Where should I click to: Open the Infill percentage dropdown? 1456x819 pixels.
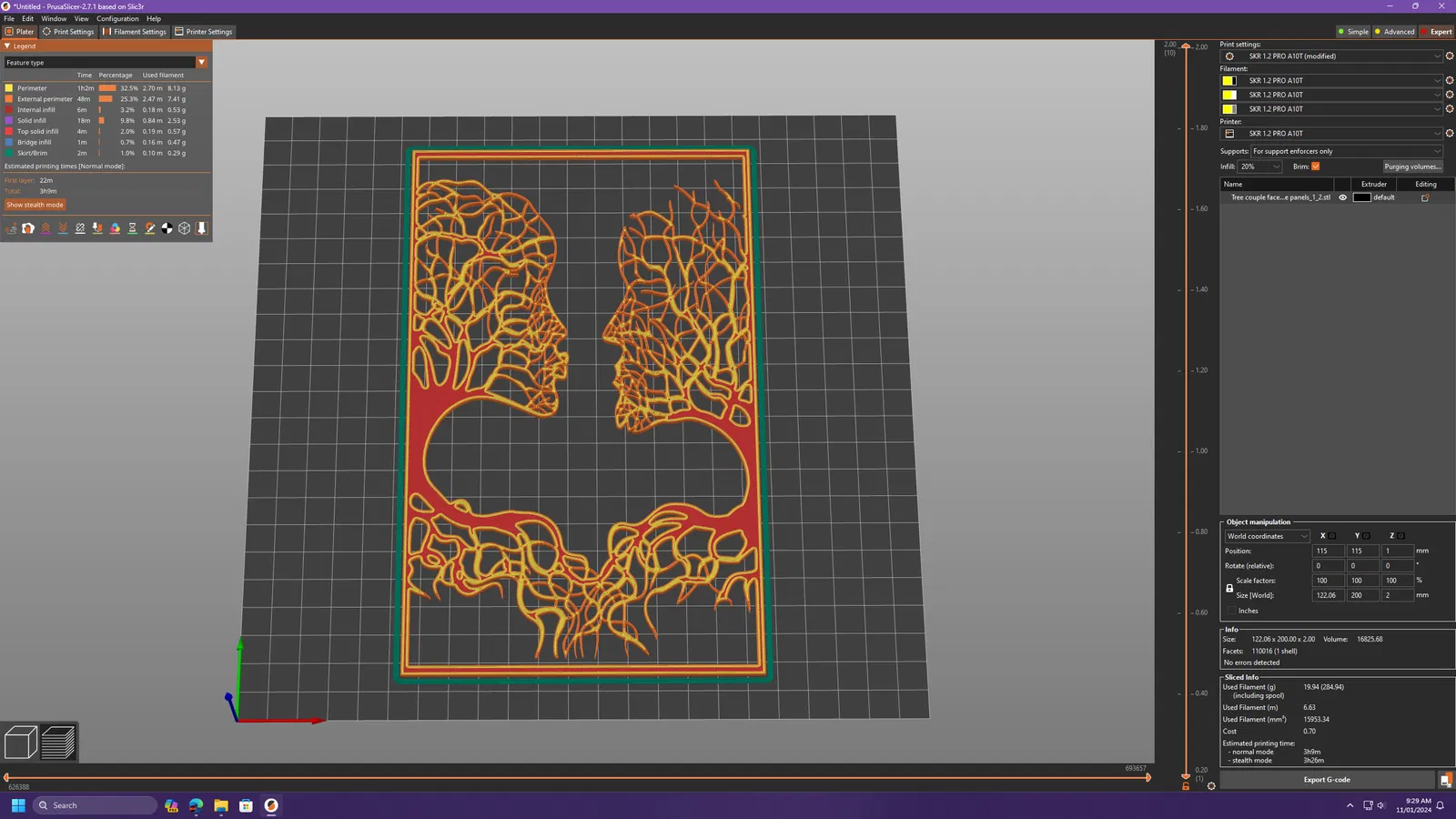(1260, 167)
